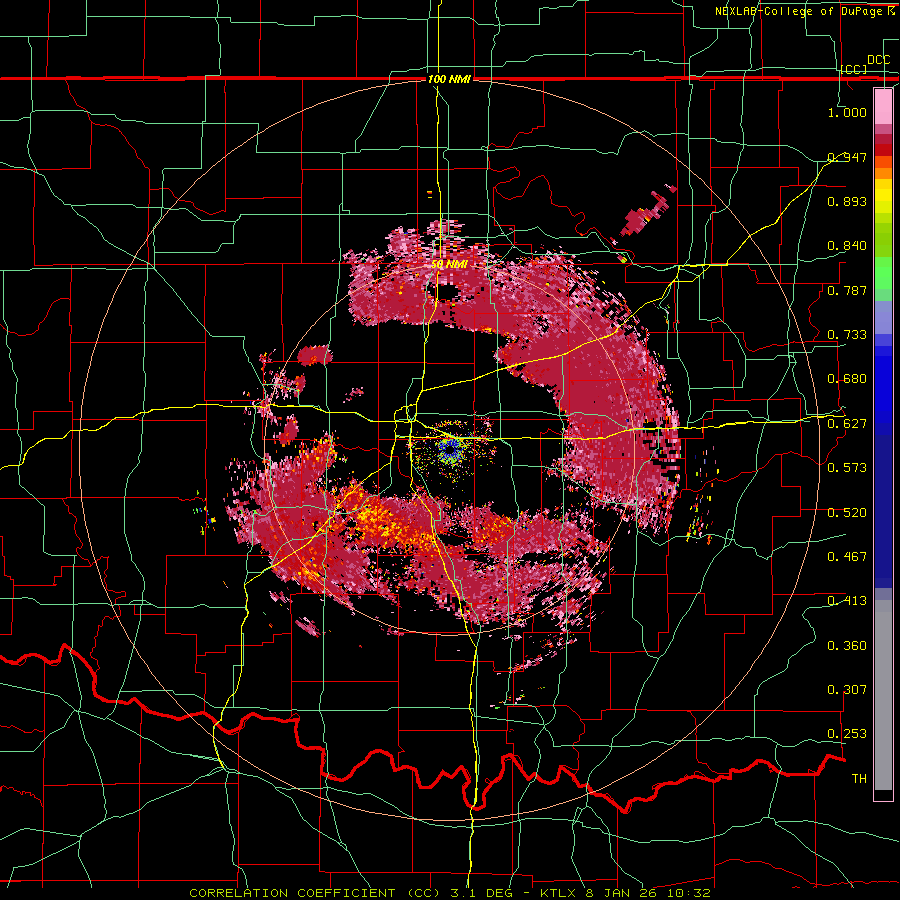Click the 100 NMI range ring label
This screenshot has width=900, height=900.
tap(449, 79)
